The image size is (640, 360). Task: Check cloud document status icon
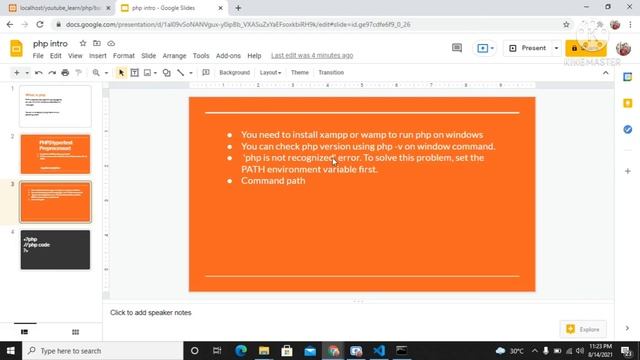click(111, 43)
